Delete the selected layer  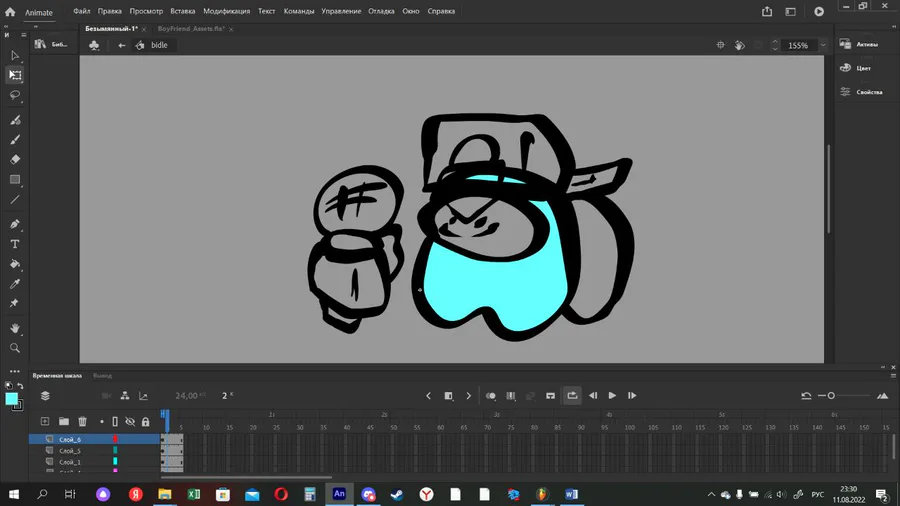coord(83,422)
